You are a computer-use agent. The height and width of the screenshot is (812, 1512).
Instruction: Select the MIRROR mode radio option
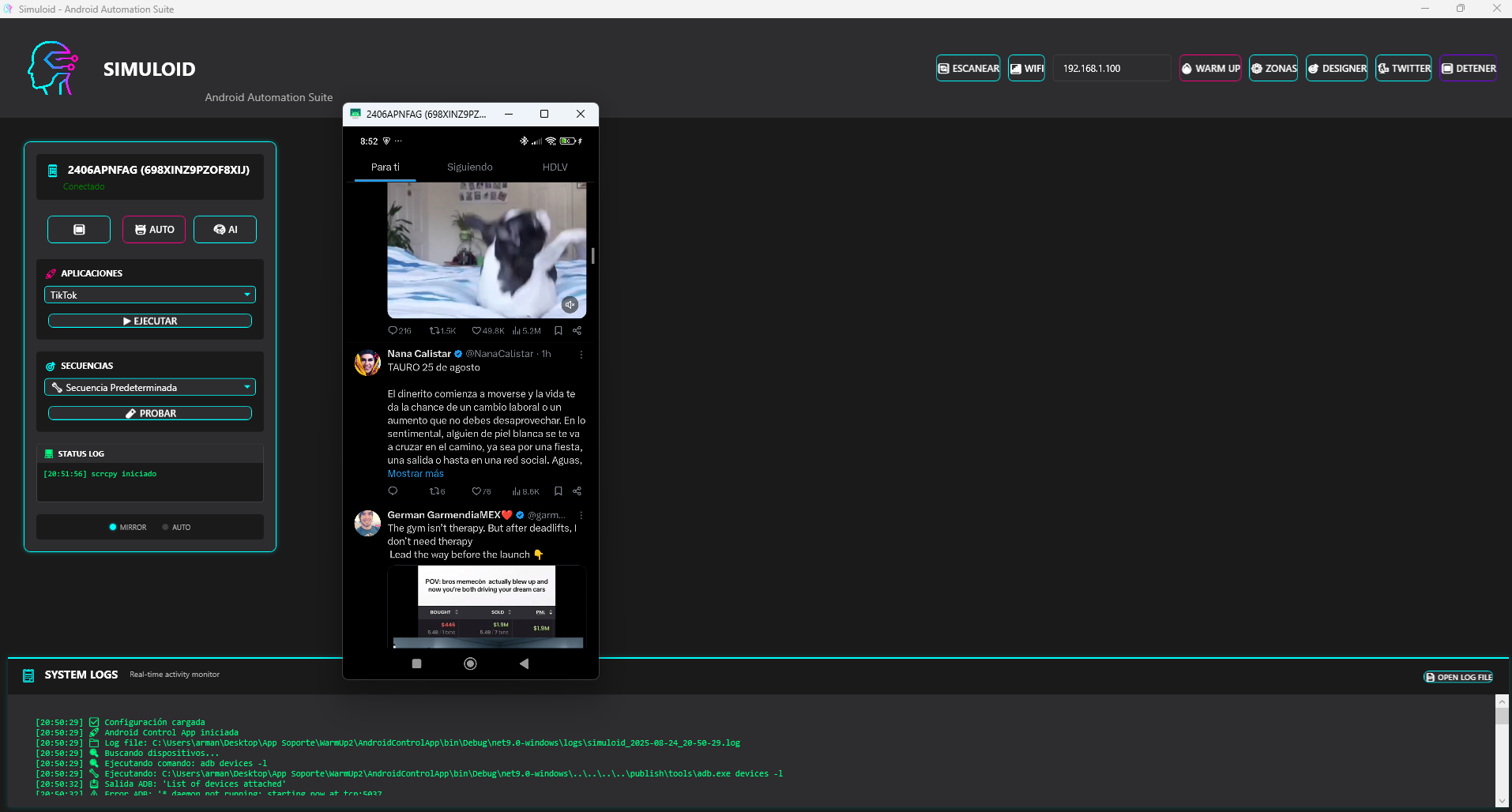[113, 527]
